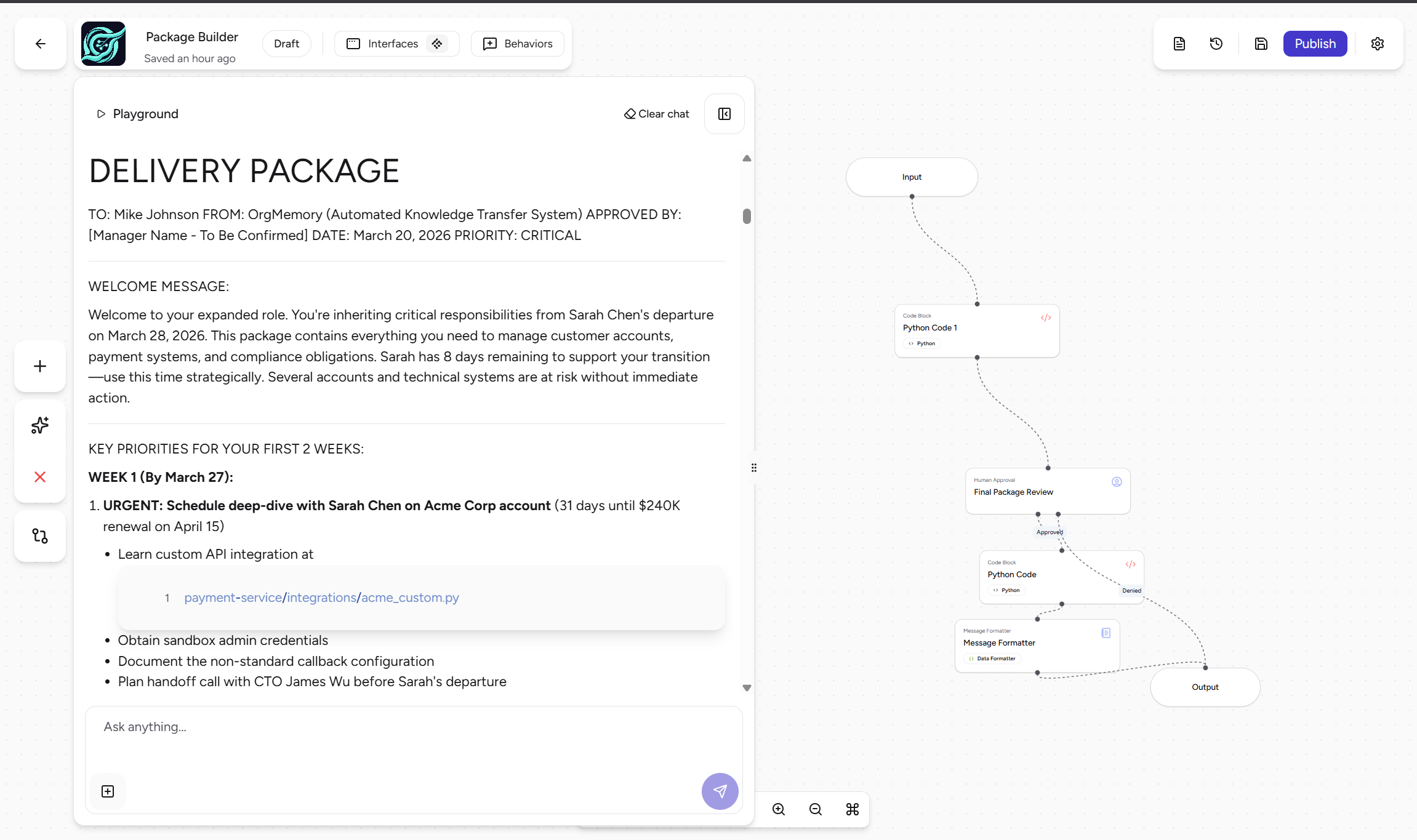The image size is (1417, 840).
Task: Click the back arrow button
Action: click(41, 44)
